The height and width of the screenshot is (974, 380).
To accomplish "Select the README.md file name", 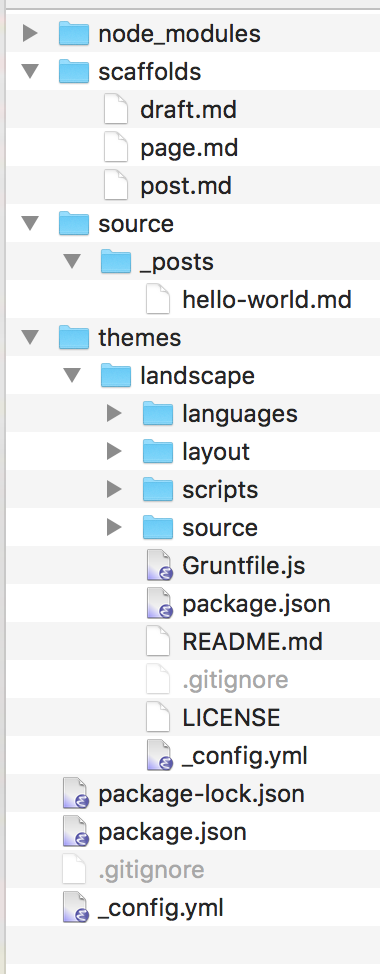I will [x=253, y=641].
